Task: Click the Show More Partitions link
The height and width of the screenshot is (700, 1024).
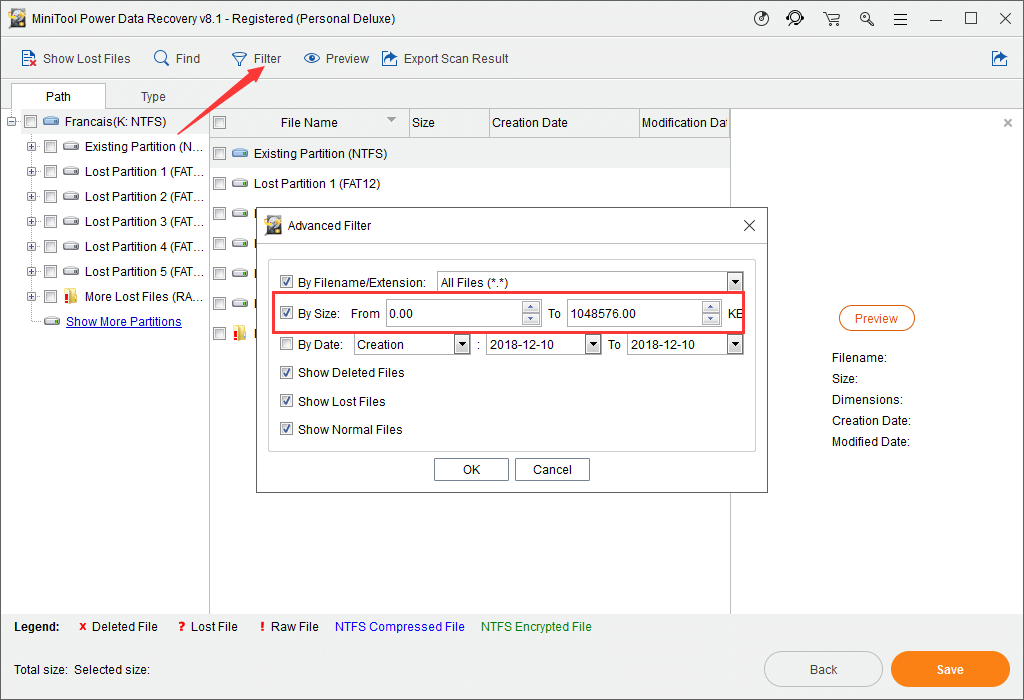Action: 123,321
